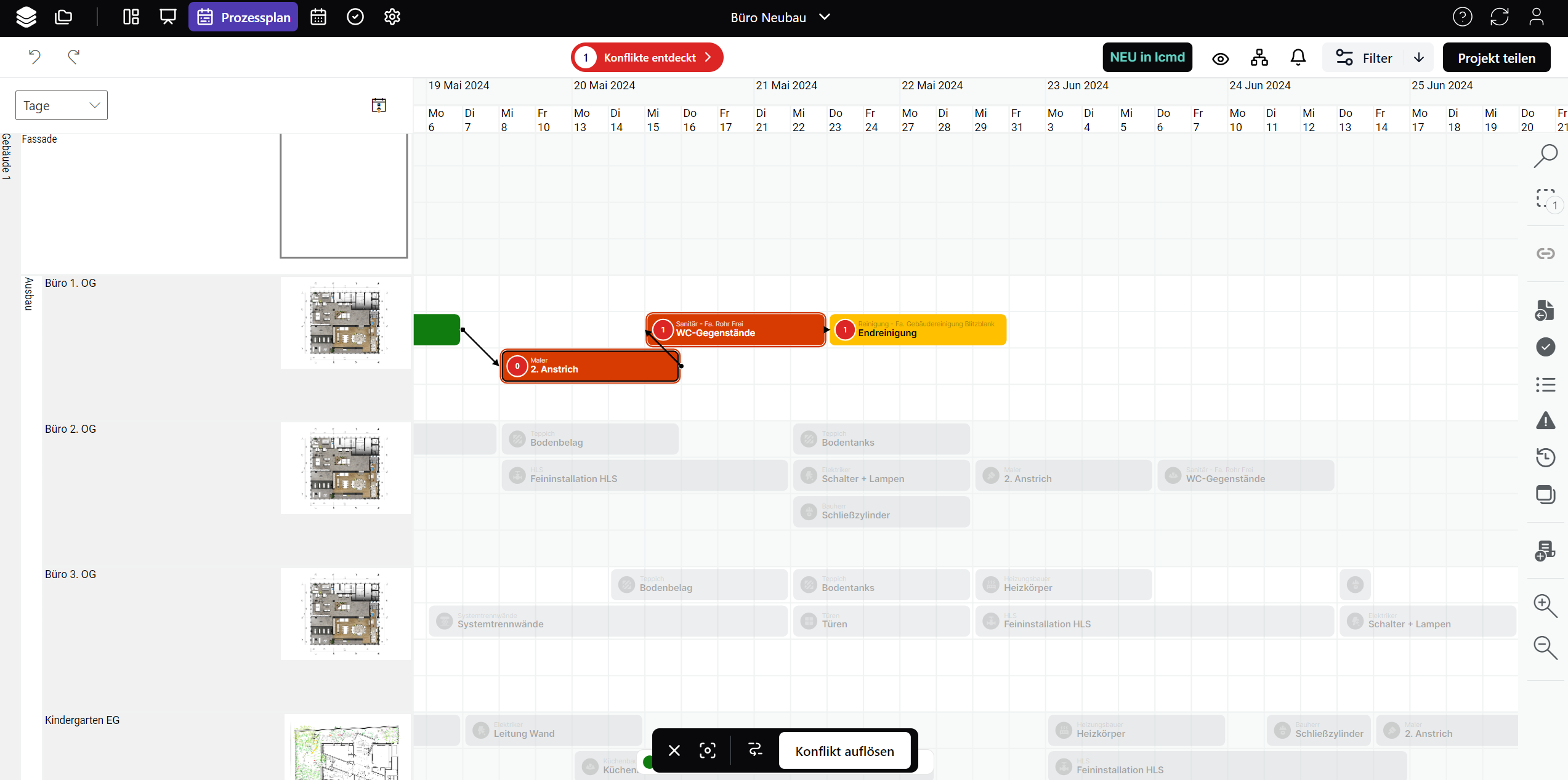
Task: Expand the Filter options arrow
Action: coord(1419,58)
